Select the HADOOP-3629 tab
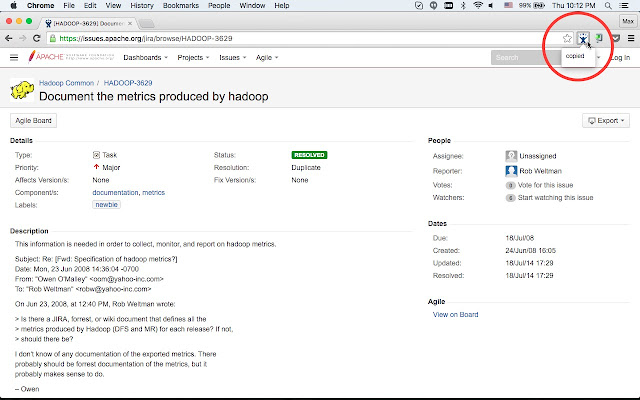Image resolution: width=640 pixels, height=400 pixels. click(88, 23)
